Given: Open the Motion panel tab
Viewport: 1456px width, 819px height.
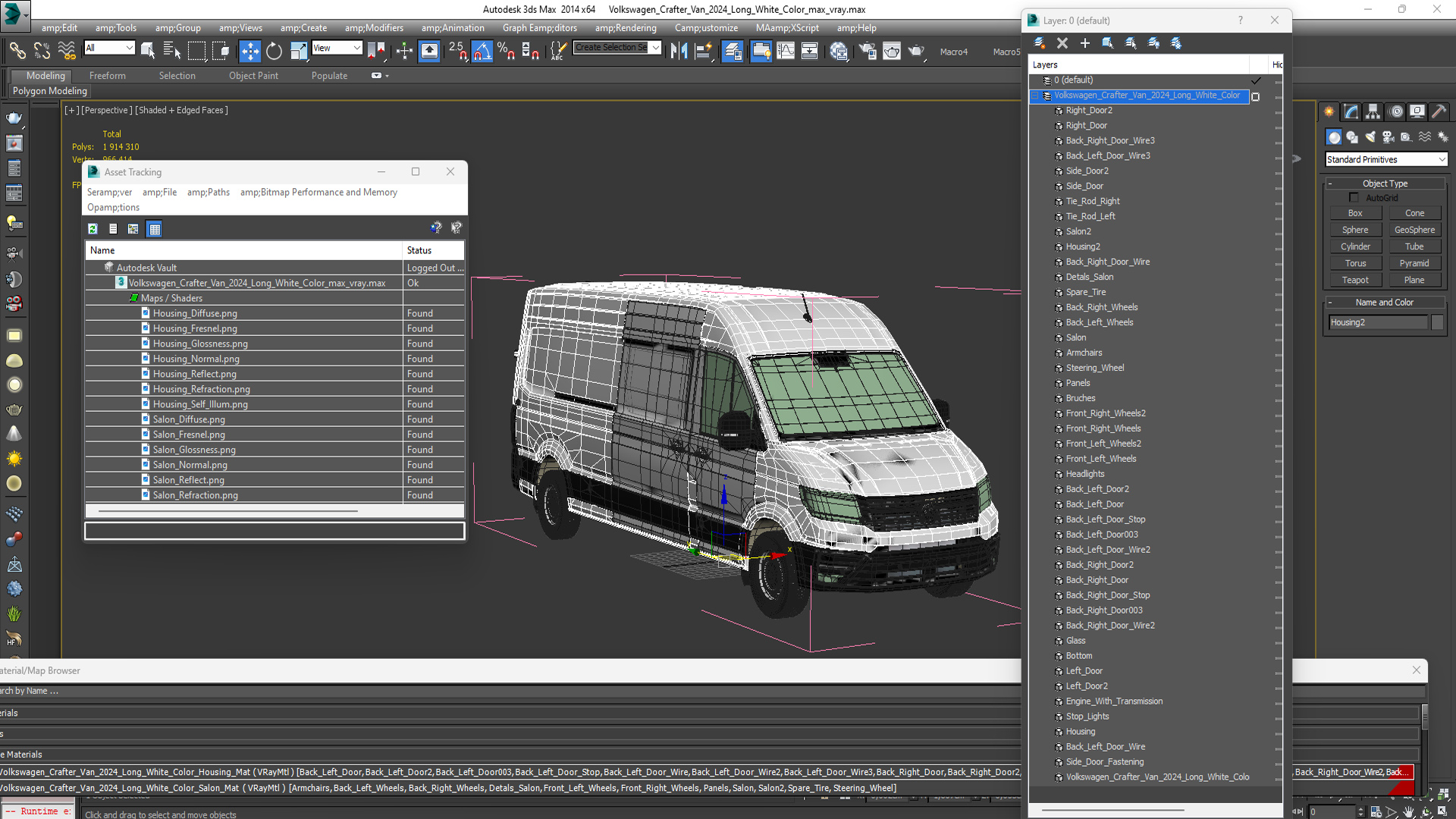Looking at the screenshot, I should pyautogui.click(x=1396, y=111).
